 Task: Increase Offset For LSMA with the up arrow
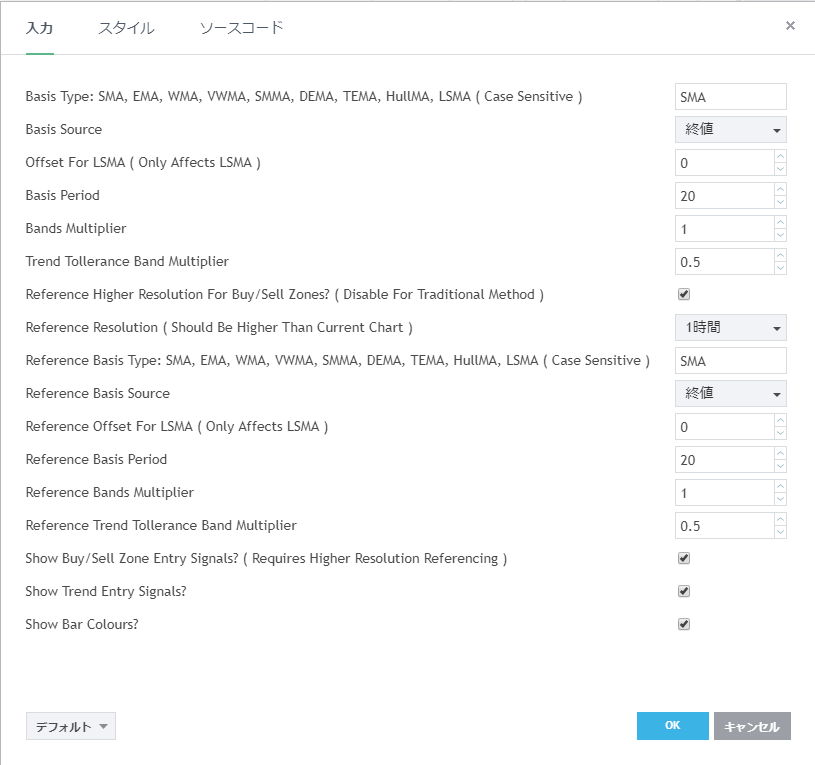pos(780,156)
